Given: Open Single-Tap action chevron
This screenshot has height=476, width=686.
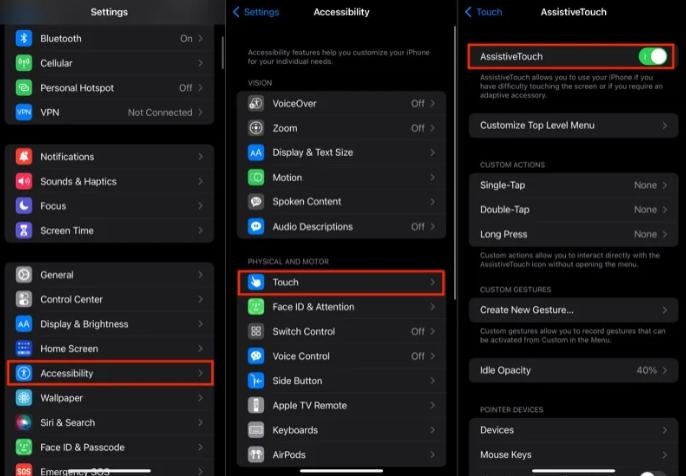Looking at the screenshot, I should tap(665, 185).
